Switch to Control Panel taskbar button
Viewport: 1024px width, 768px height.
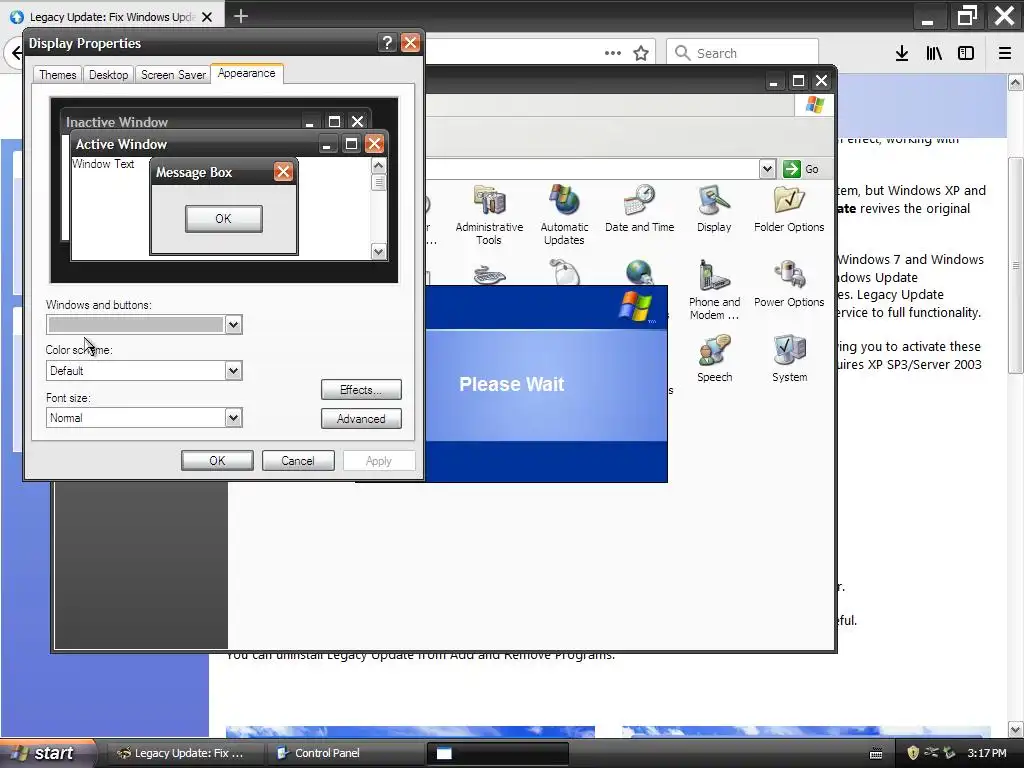[x=344, y=753]
